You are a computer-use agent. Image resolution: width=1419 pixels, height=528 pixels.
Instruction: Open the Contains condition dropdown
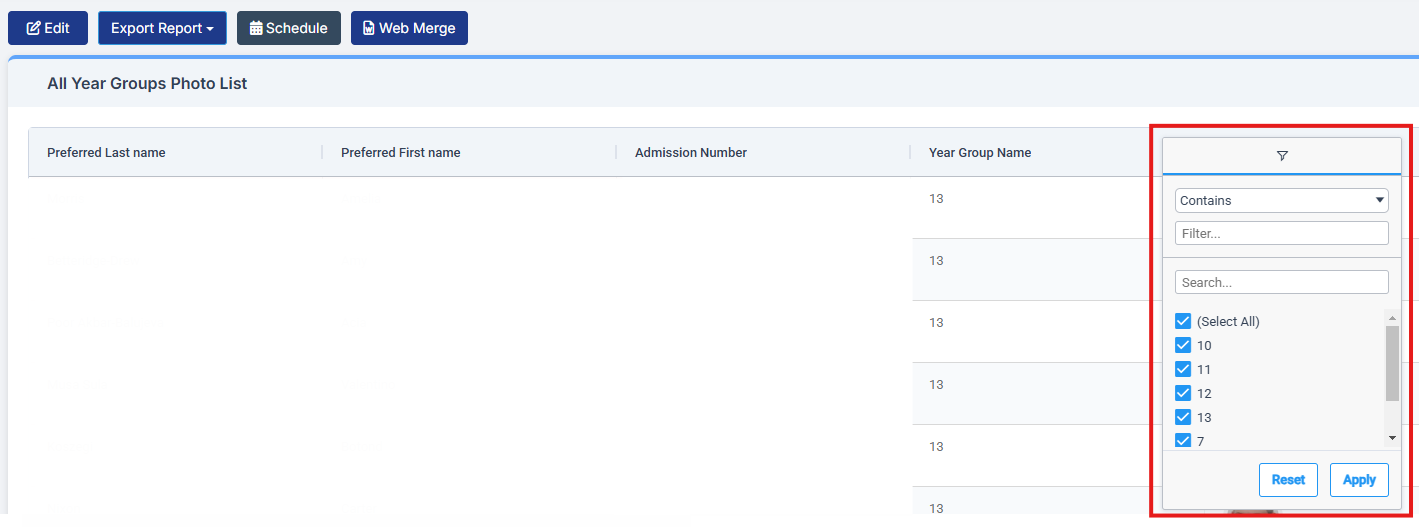click(x=1281, y=200)
